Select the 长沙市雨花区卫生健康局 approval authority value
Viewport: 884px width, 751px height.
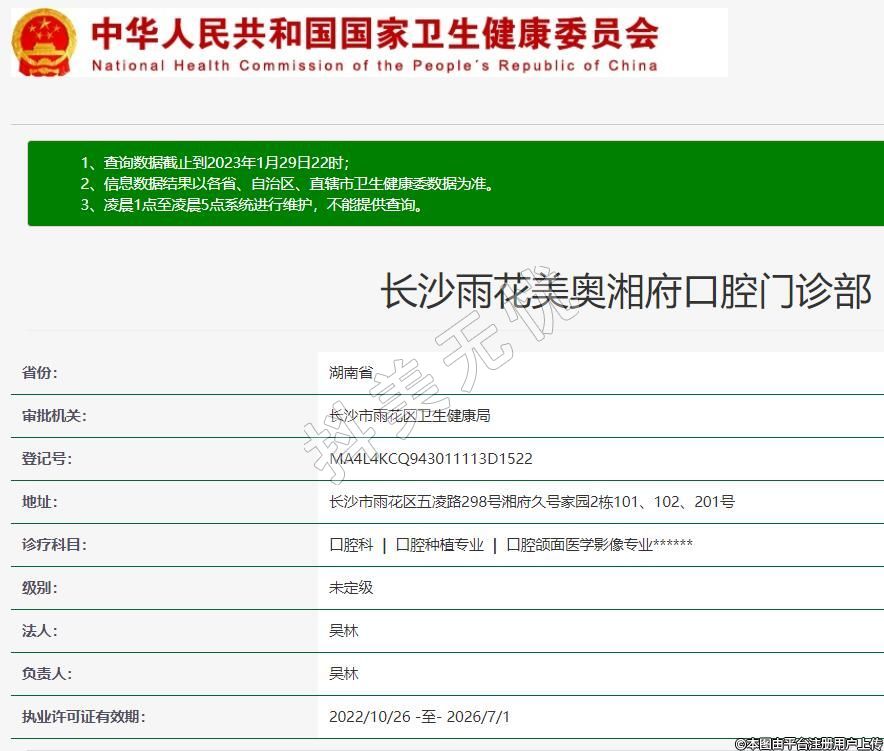pyautogui.click(x=409, y=416)
